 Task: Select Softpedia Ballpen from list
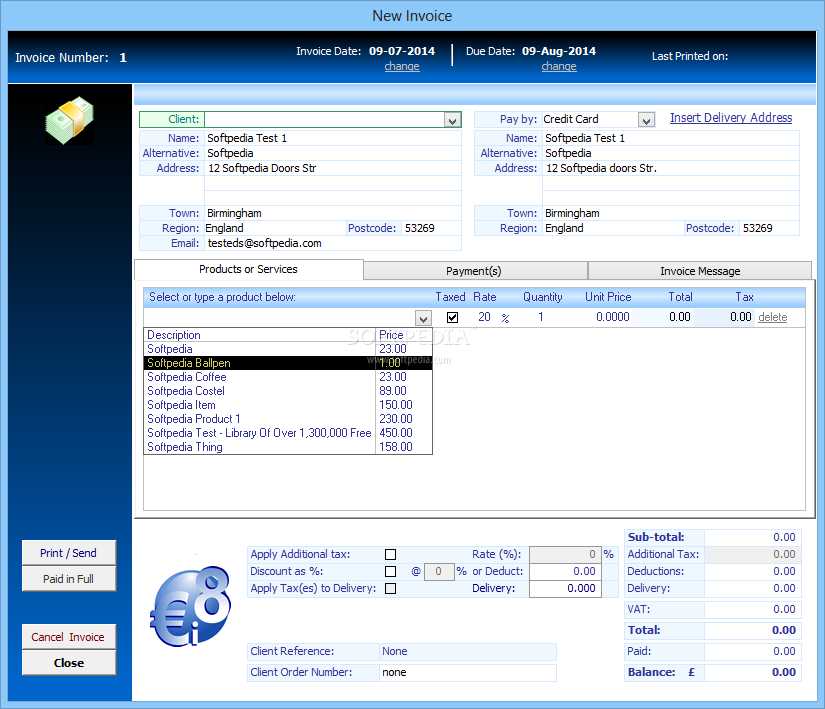coord(288,363)
